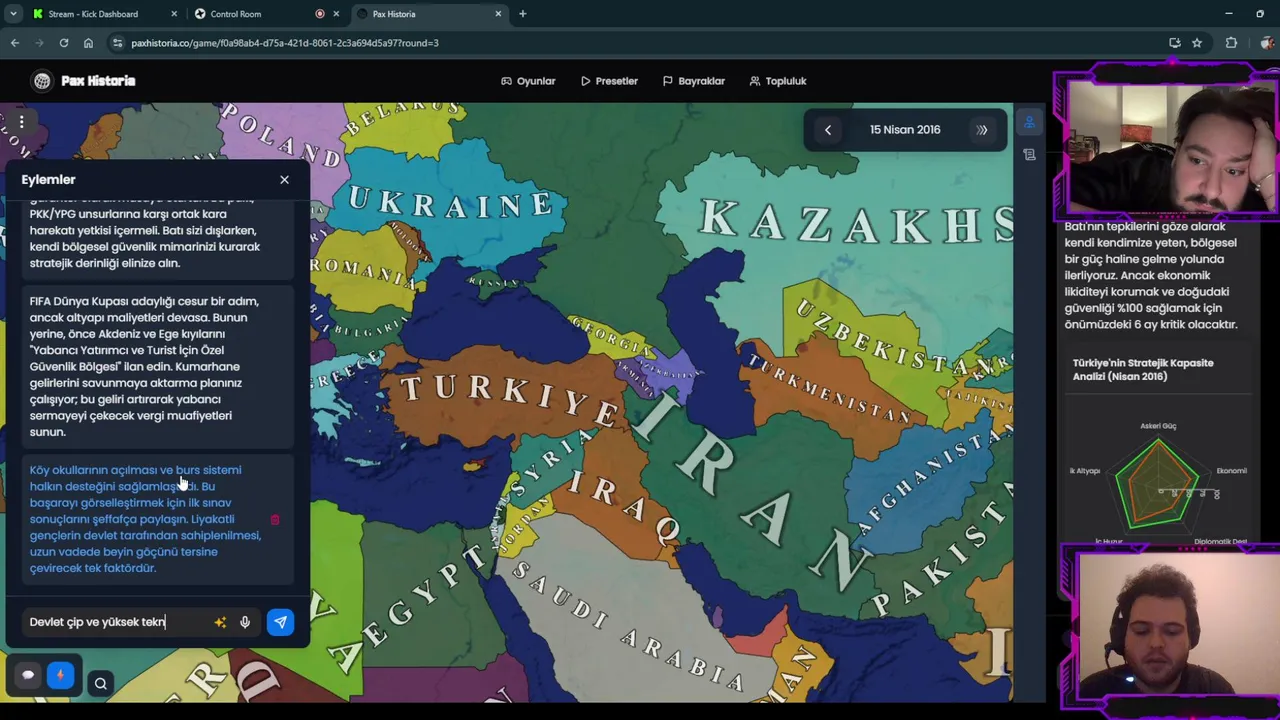
Task: Open browser extensions menu
Action: (x=1231, y=43)
